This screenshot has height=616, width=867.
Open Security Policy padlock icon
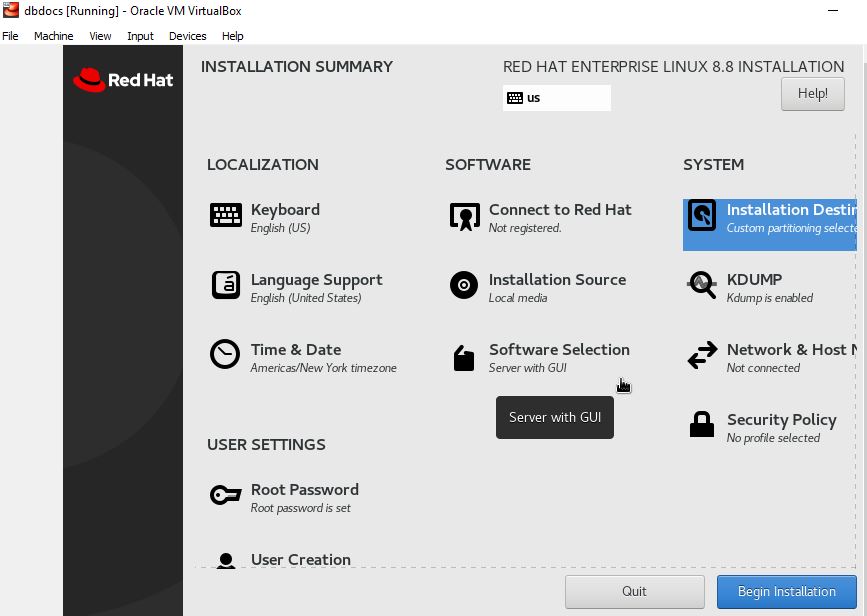702,425
